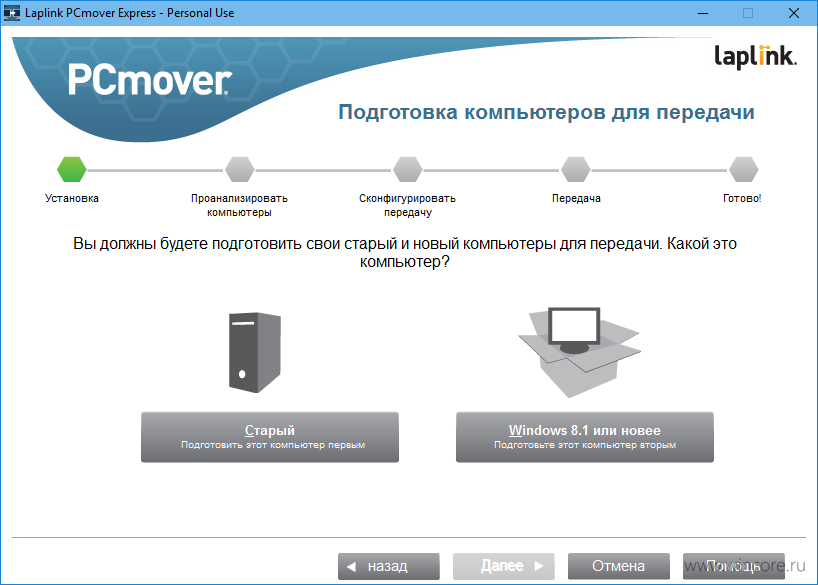Screen dimensions: 818x585
Task: Close the PCmover window
Action: 793,13
